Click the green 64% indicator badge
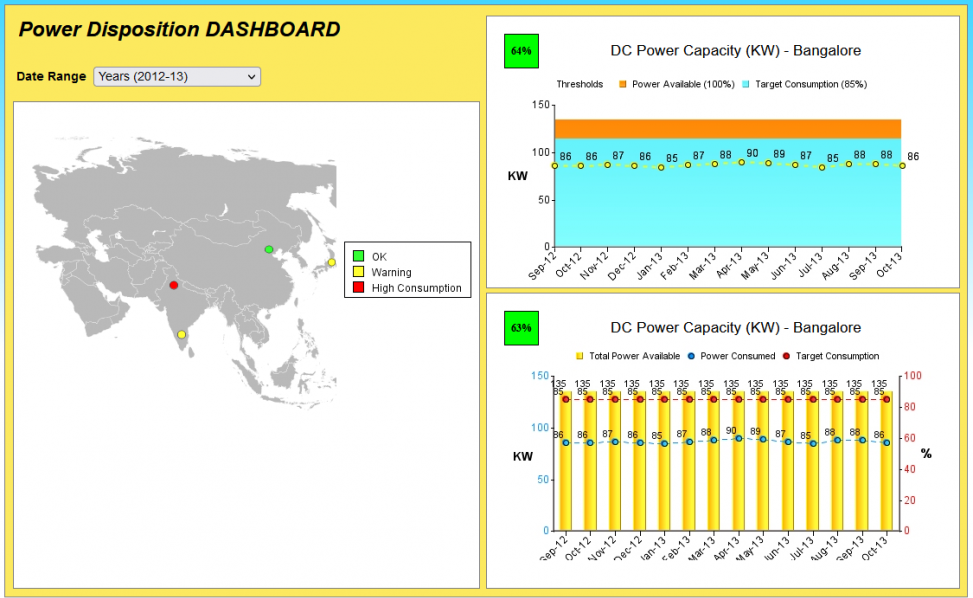The image size is (973, 598). coord(521,51)
